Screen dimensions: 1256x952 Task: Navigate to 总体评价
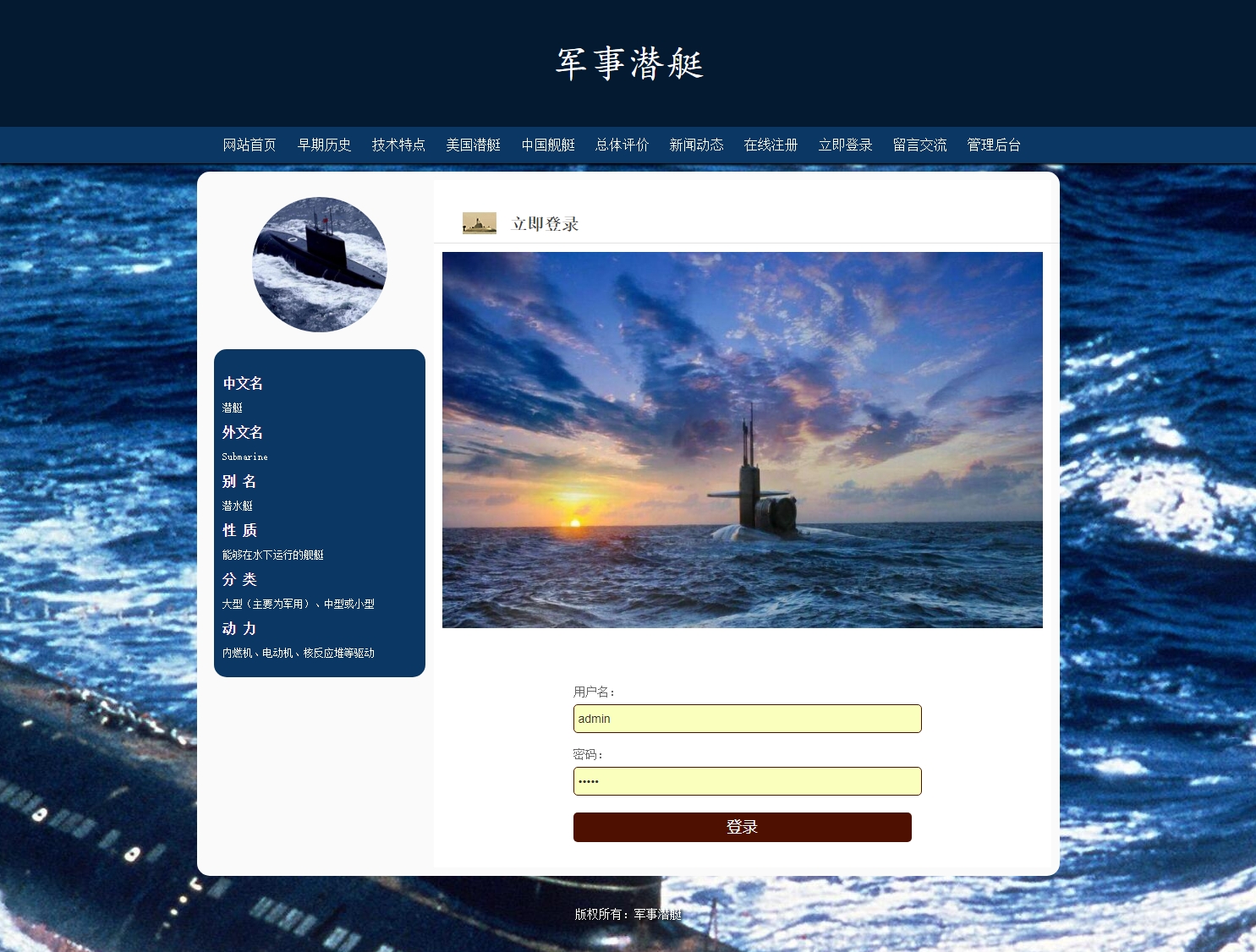[622, 145]
